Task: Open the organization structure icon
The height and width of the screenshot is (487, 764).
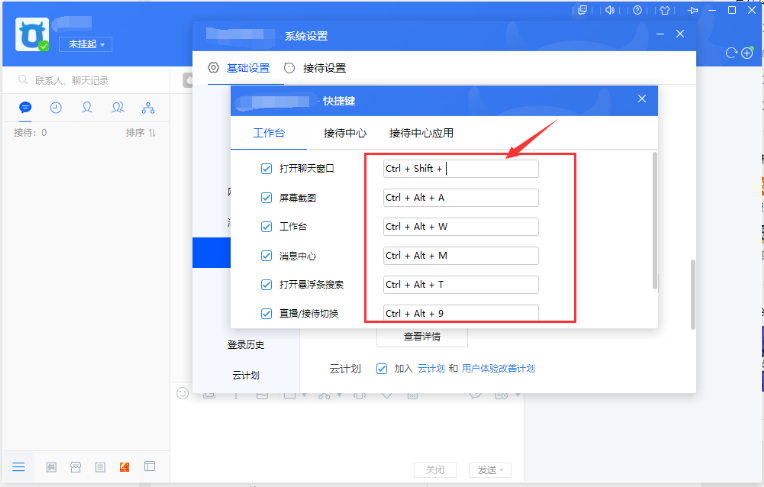Action: tap(148, 108)
